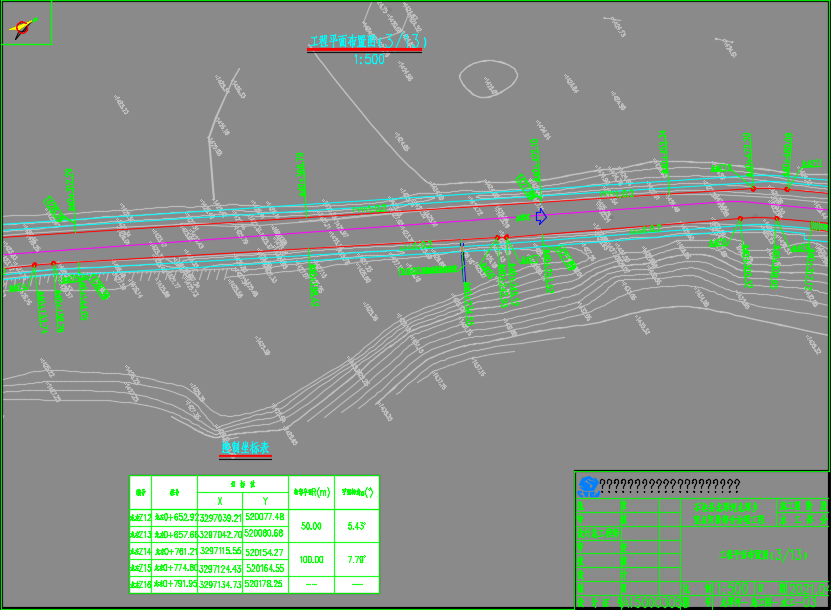Click the angle (°) column header
This screenshot has width=831, height=610.
pos(357,492)
